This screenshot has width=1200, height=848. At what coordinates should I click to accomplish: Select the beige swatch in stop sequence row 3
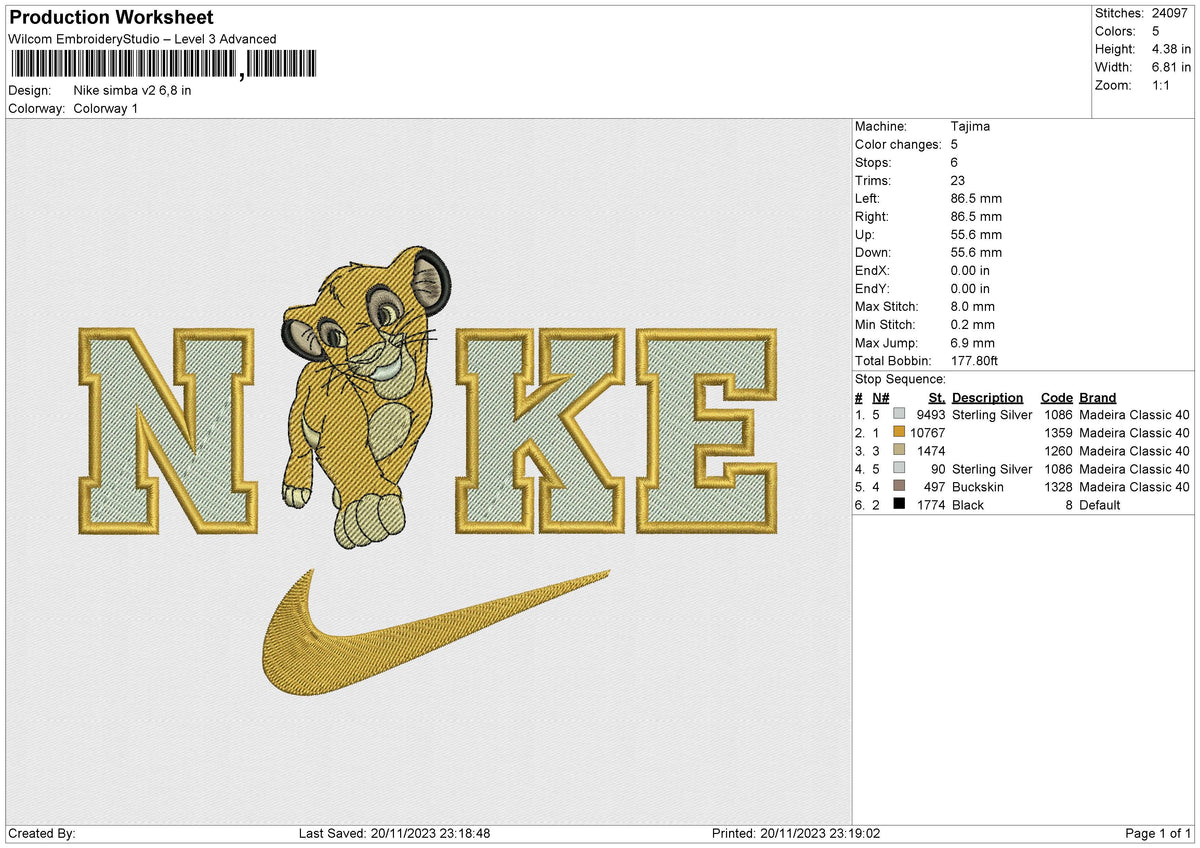[899, 451]
